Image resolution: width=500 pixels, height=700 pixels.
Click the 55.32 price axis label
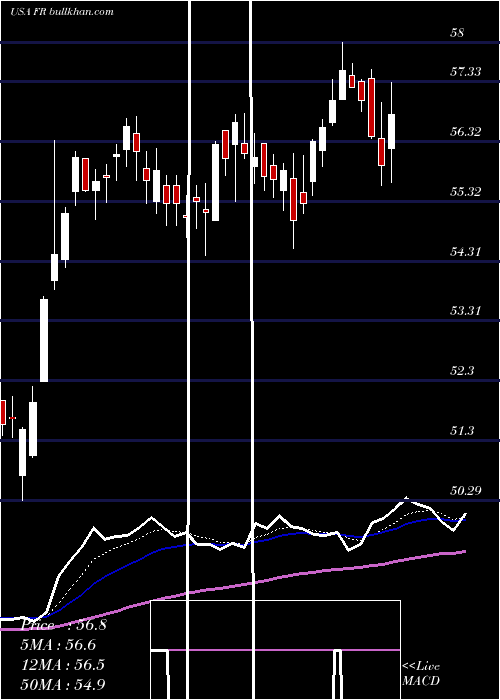coord(466,192)
